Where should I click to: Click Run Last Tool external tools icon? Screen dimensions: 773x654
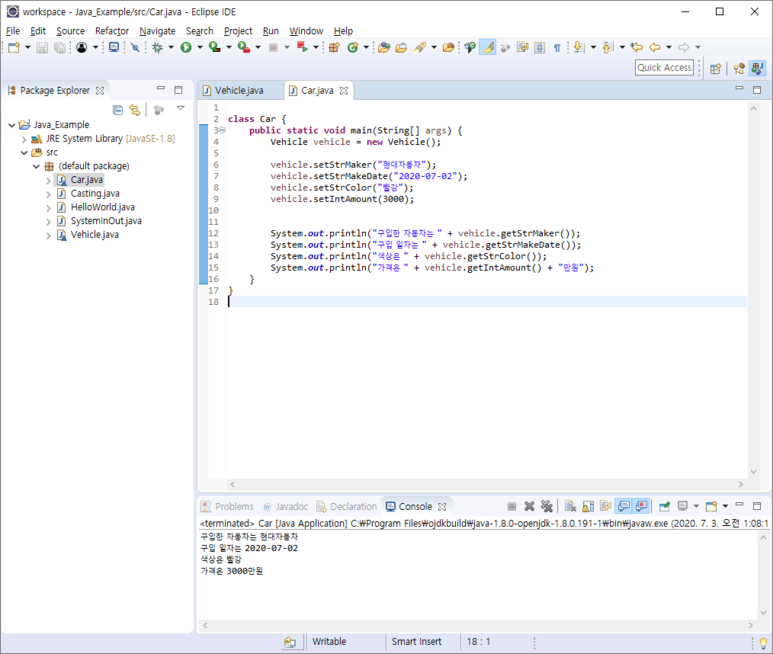244,47
